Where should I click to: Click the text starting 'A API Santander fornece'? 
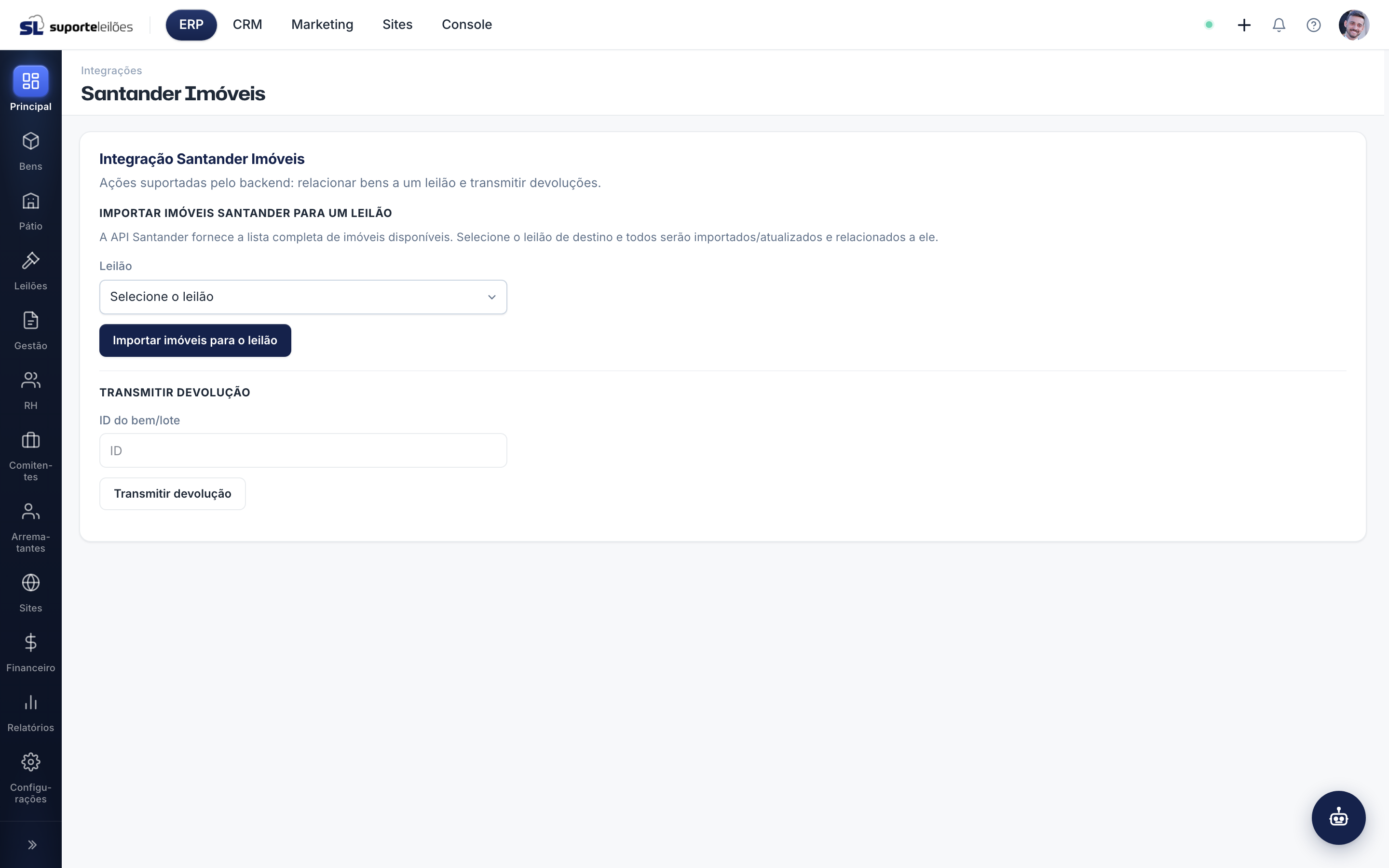519,237
